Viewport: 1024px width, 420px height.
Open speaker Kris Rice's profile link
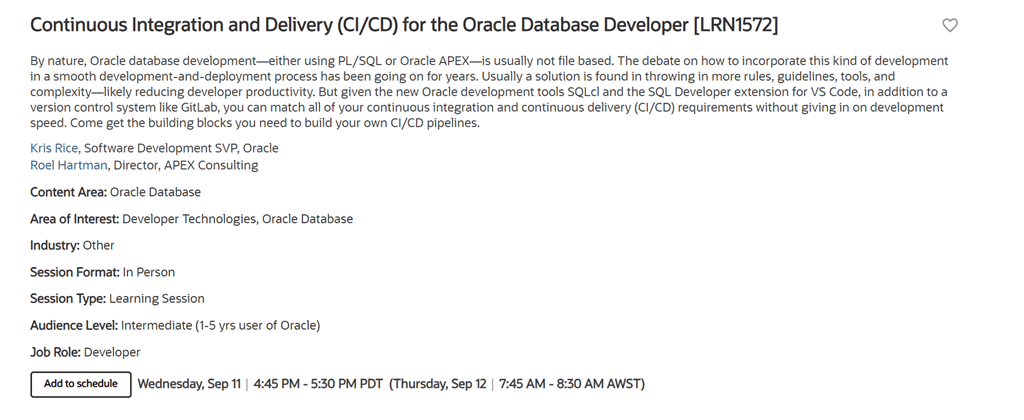click(54, 148)
